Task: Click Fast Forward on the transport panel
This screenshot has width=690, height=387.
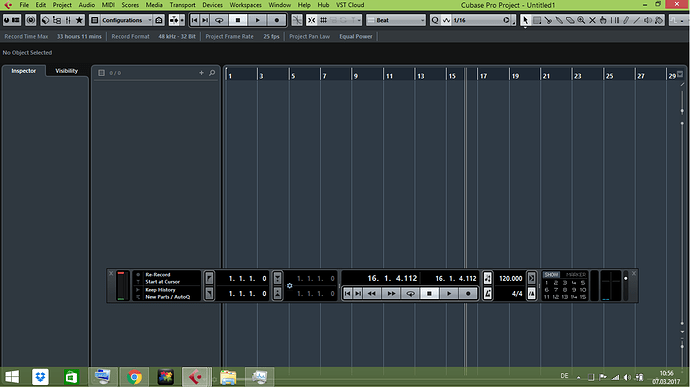Action: tap(391, 294)
